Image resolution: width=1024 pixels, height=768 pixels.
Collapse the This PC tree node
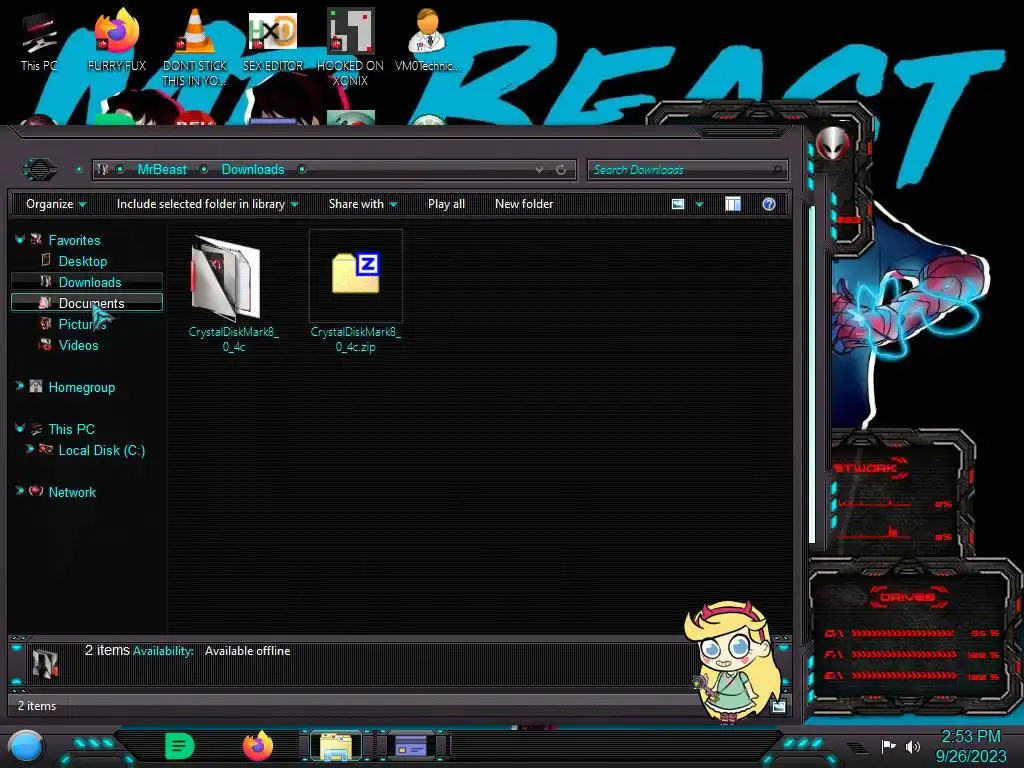coord(20,428)
